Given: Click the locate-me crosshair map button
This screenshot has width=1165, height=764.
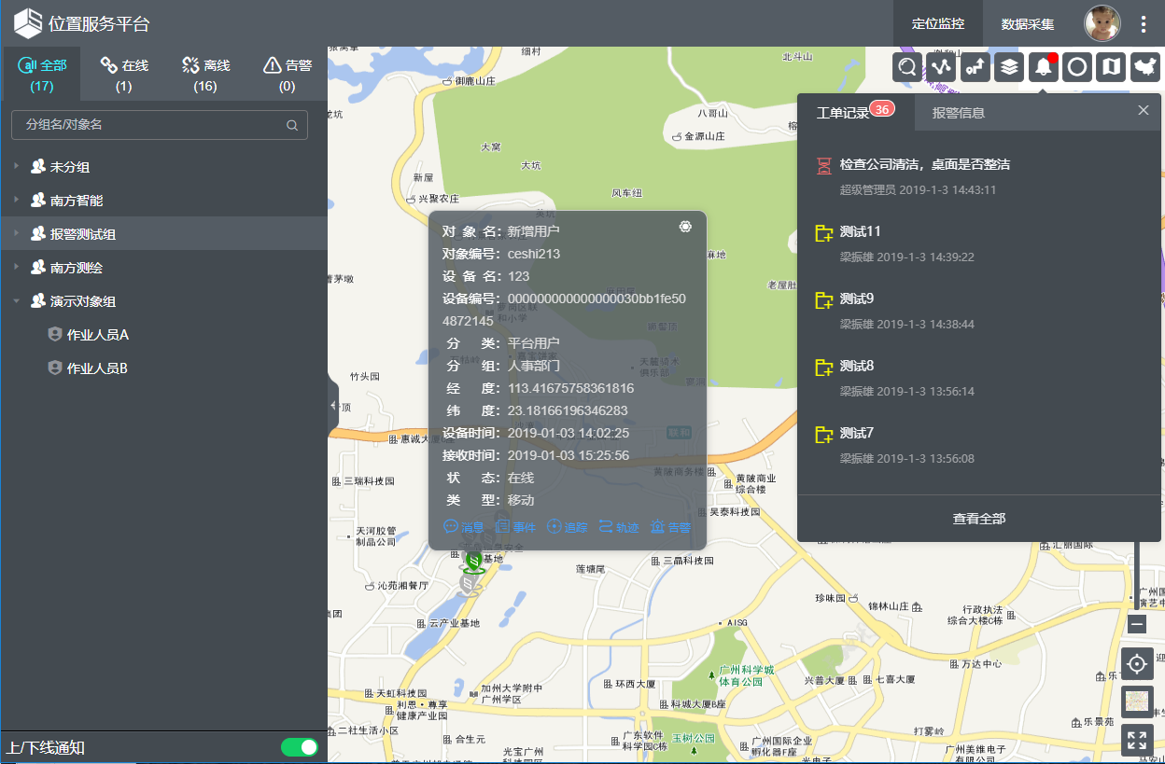Looking at the screenshot, I should 1137,663.
